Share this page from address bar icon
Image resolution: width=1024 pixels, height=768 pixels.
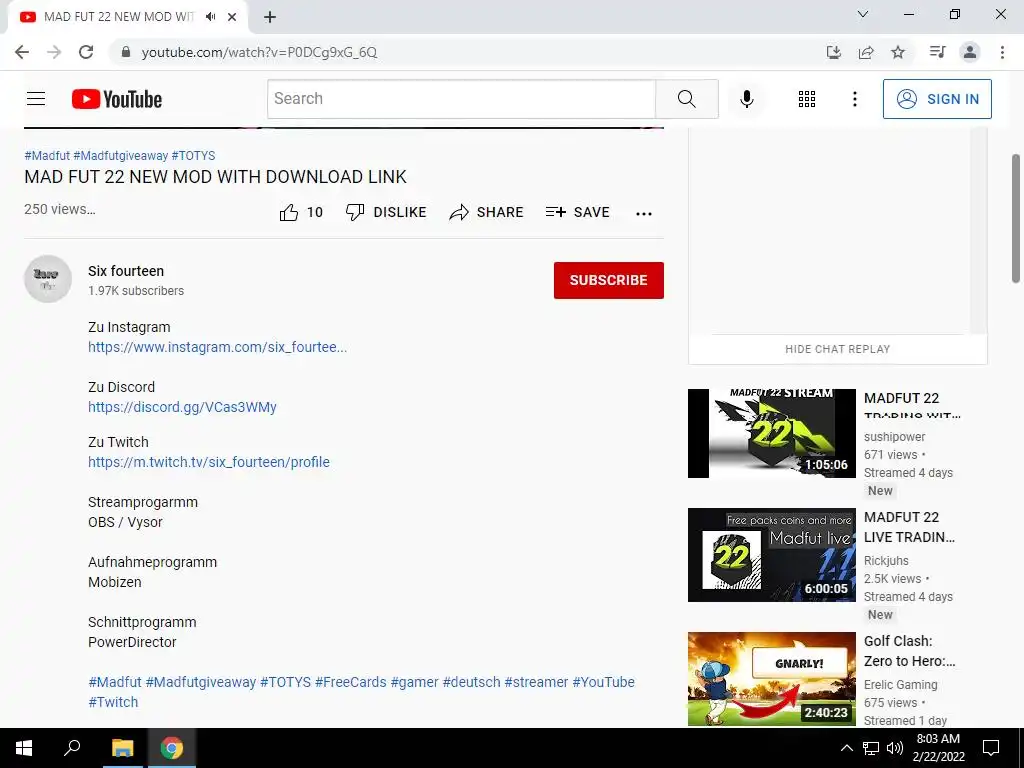coord(866,52)
